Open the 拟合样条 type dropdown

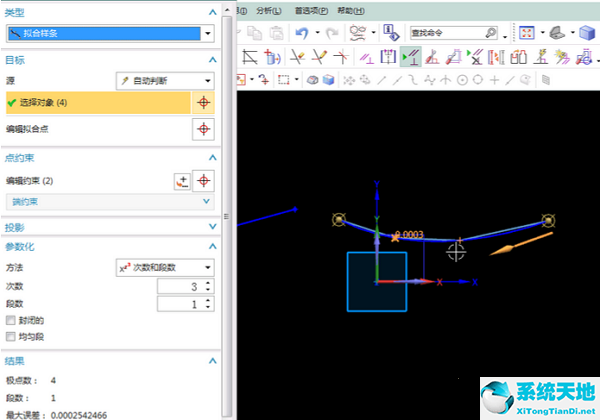[x=208, y=33]
